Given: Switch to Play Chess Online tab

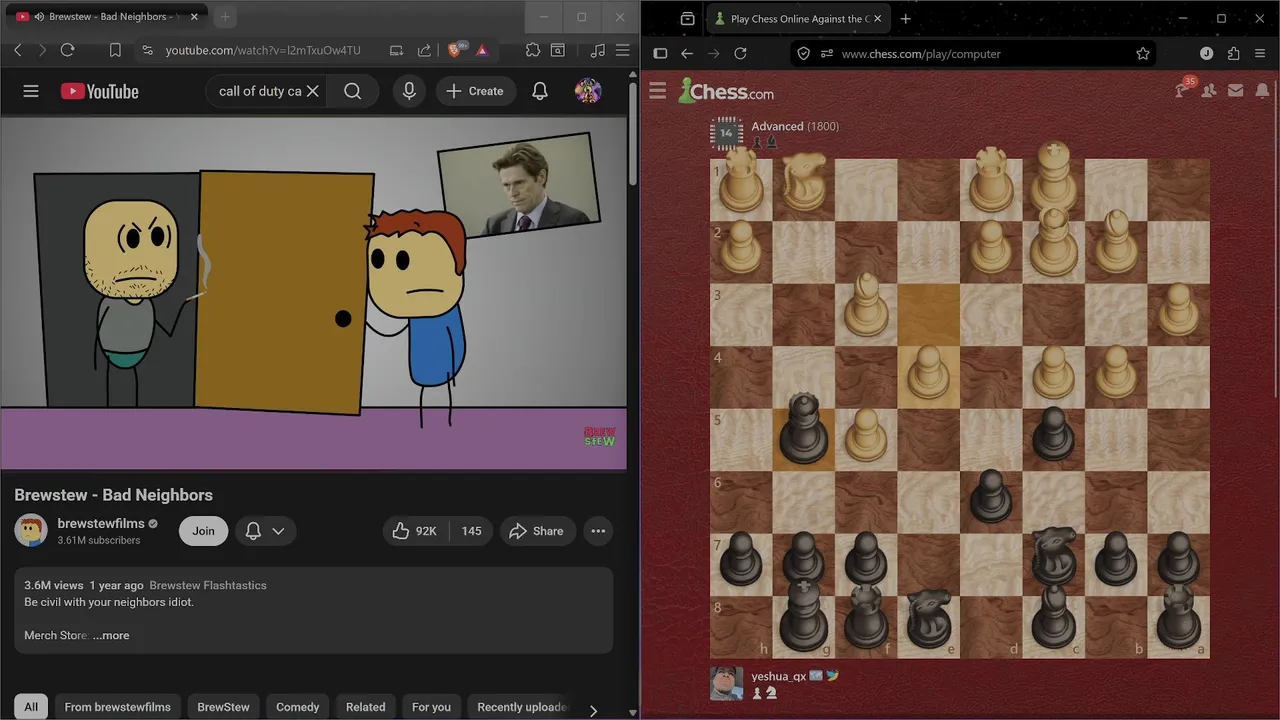Looking at the screenshot, I should pos(796,18).
